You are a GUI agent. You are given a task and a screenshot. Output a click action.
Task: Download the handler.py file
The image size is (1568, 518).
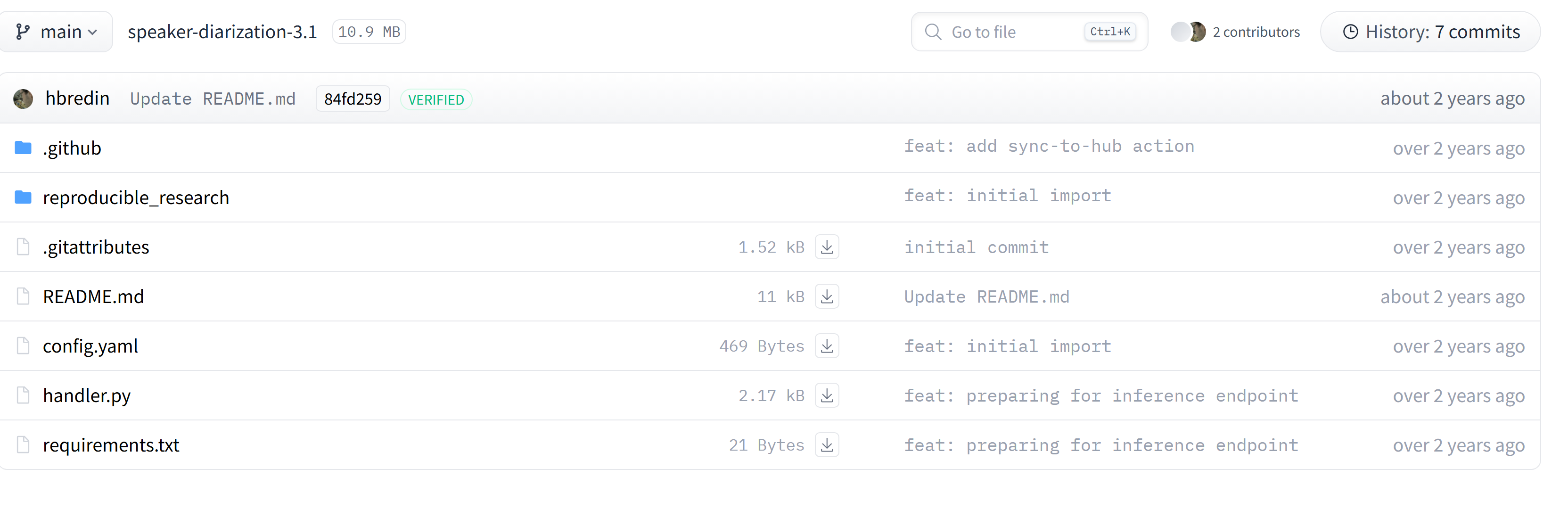pyautogui.click(x=827, y=395)
